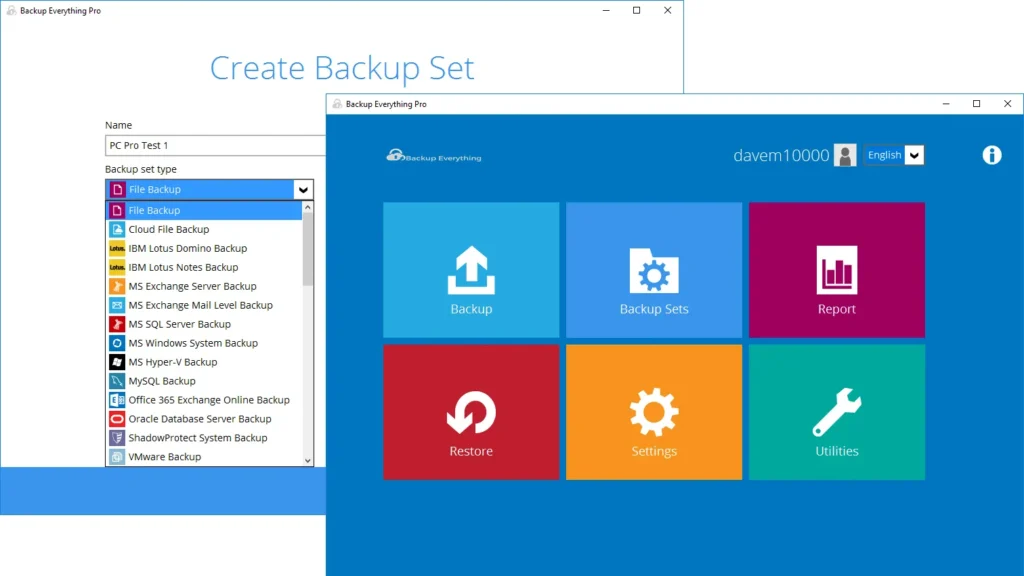
Task: Click the circular arrow icon on Restore
Action: [471, 413]
